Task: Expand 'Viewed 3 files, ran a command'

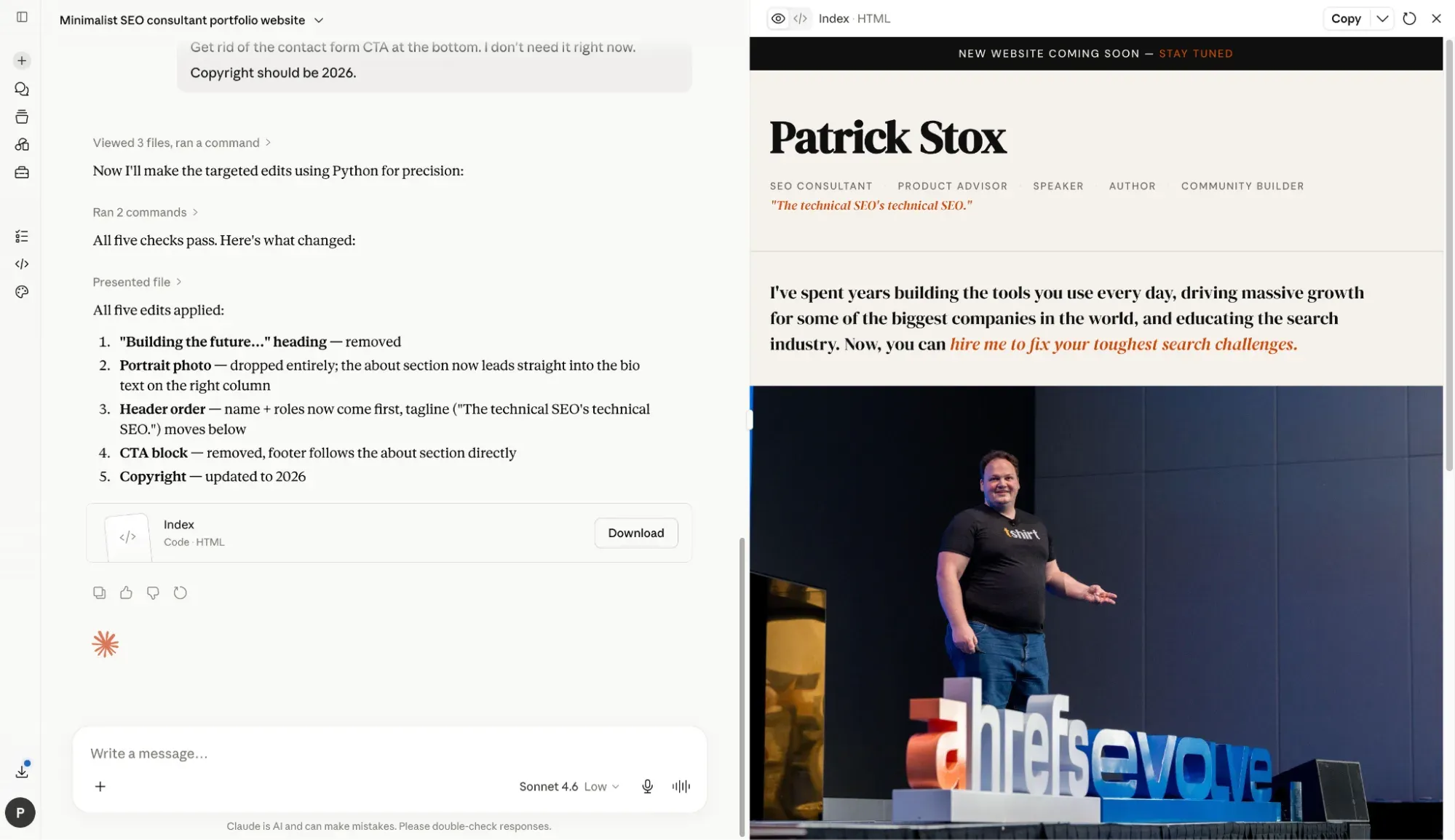Action: (182, 143)
